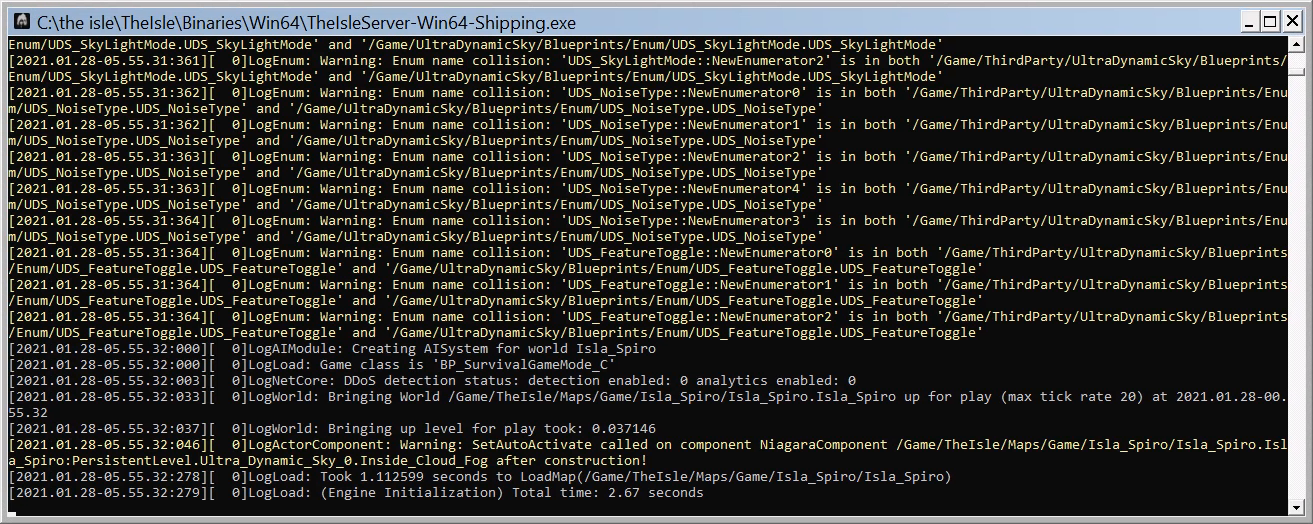This screenshot has height=524, width=1313.
Task: Click the window title path text
Action: click(x=306, y=22)
